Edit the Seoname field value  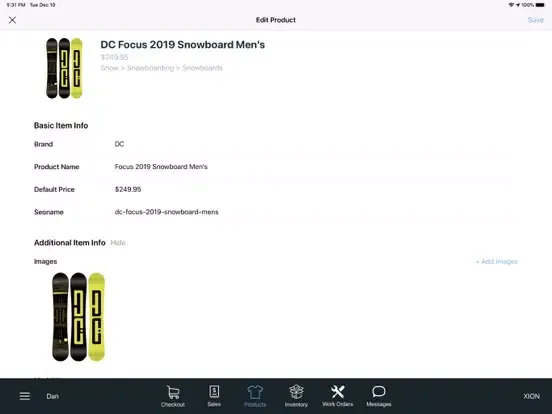tap(166, 212)
